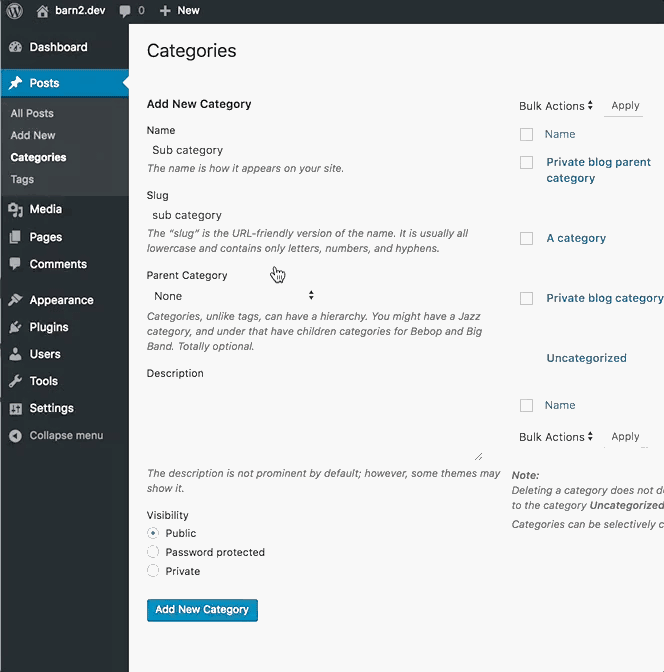Click the Dashboard gauge icon

15,47
